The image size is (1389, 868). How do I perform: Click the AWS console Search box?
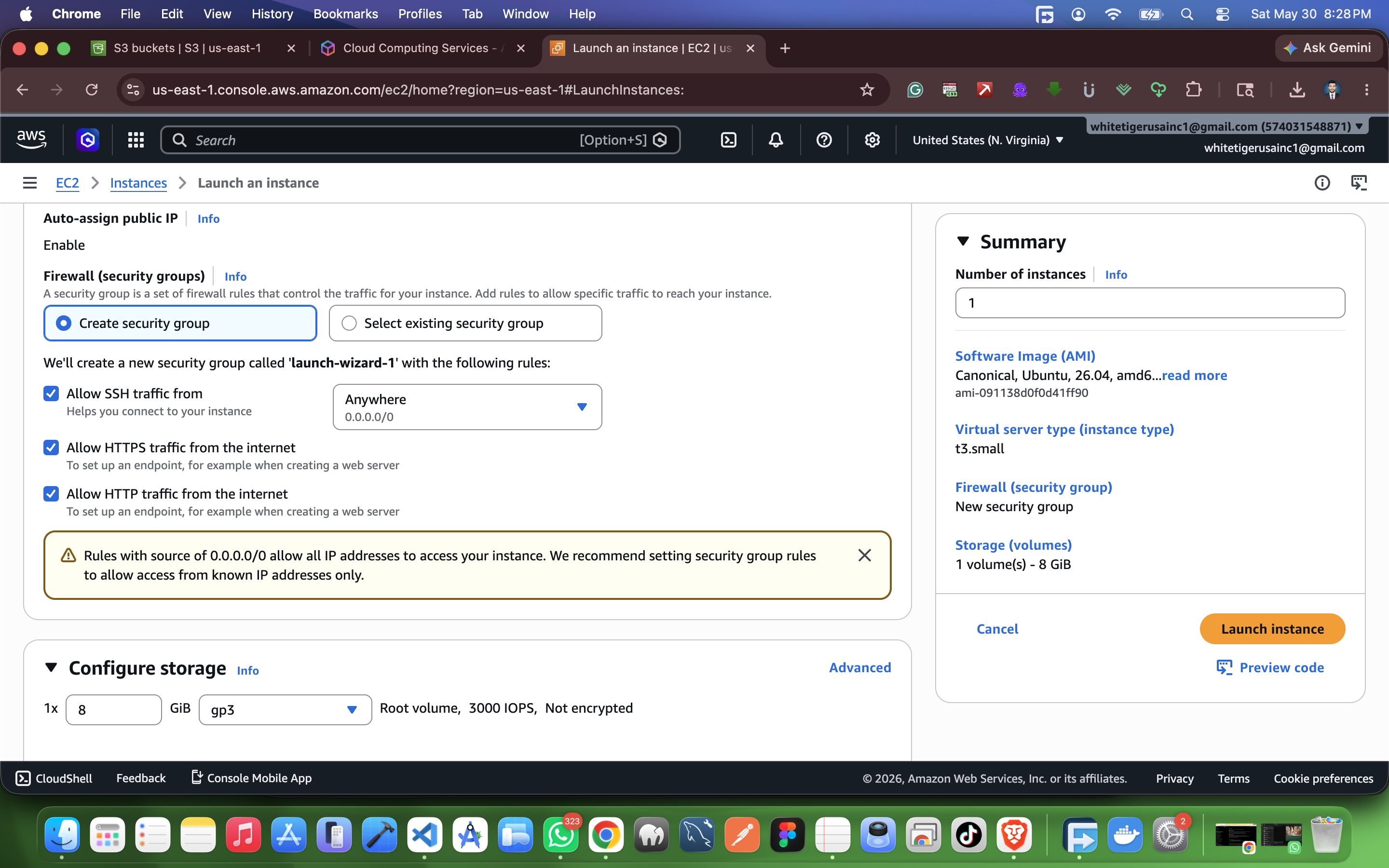point(420,140)
